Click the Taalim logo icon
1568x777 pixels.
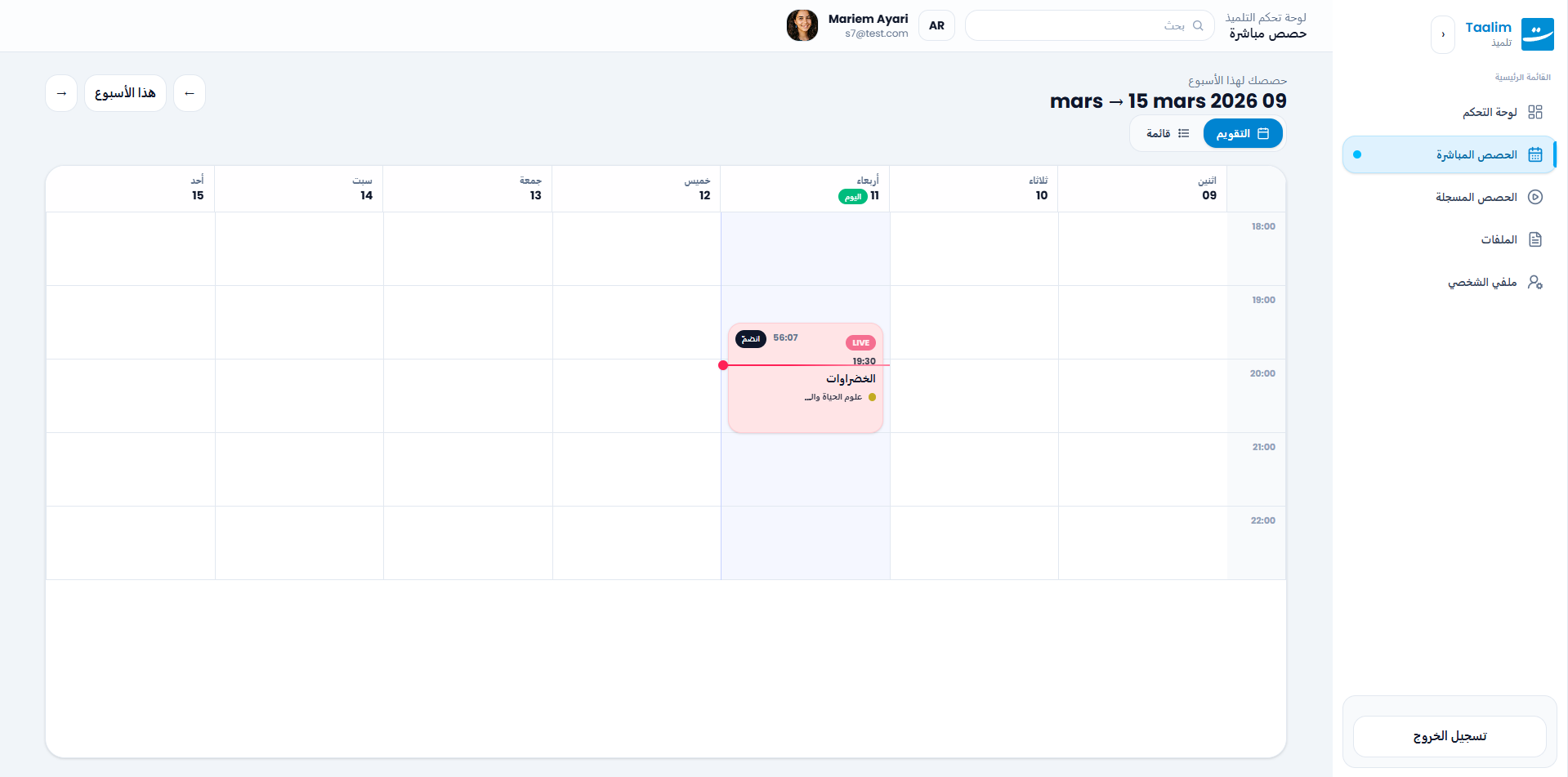(x=1537, y=34)
